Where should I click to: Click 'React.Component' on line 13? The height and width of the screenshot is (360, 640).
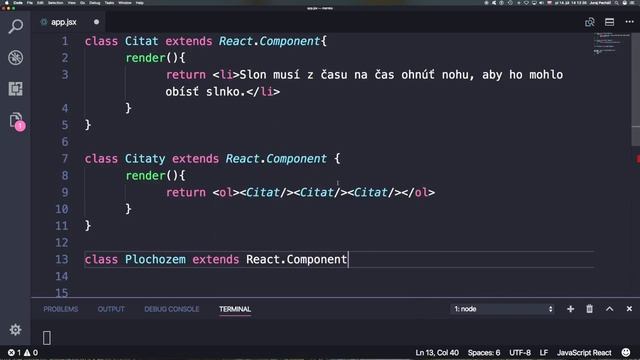[x=296, y=260]
